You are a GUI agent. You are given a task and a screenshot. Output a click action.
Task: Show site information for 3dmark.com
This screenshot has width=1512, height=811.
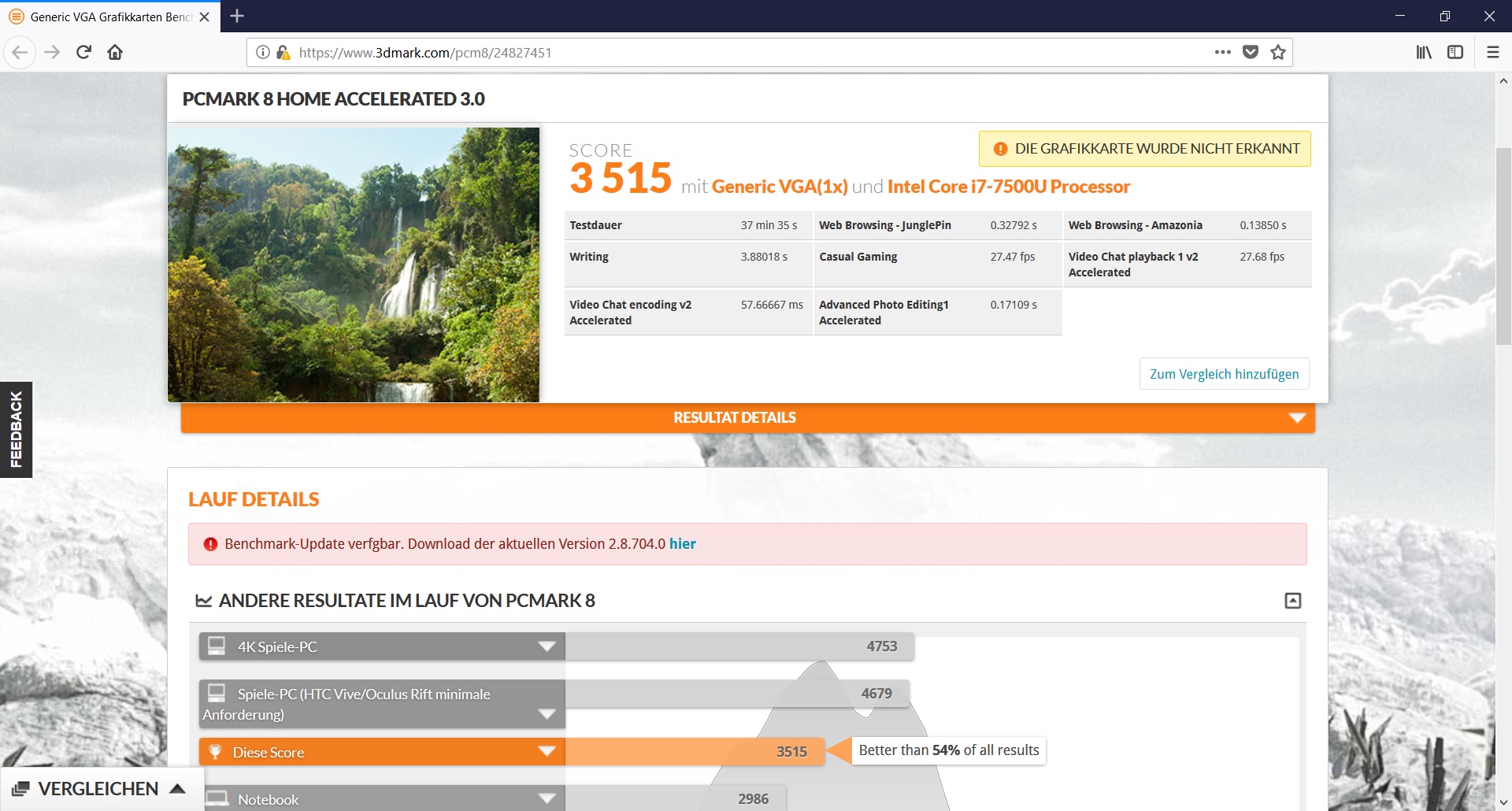click(263, 53)
